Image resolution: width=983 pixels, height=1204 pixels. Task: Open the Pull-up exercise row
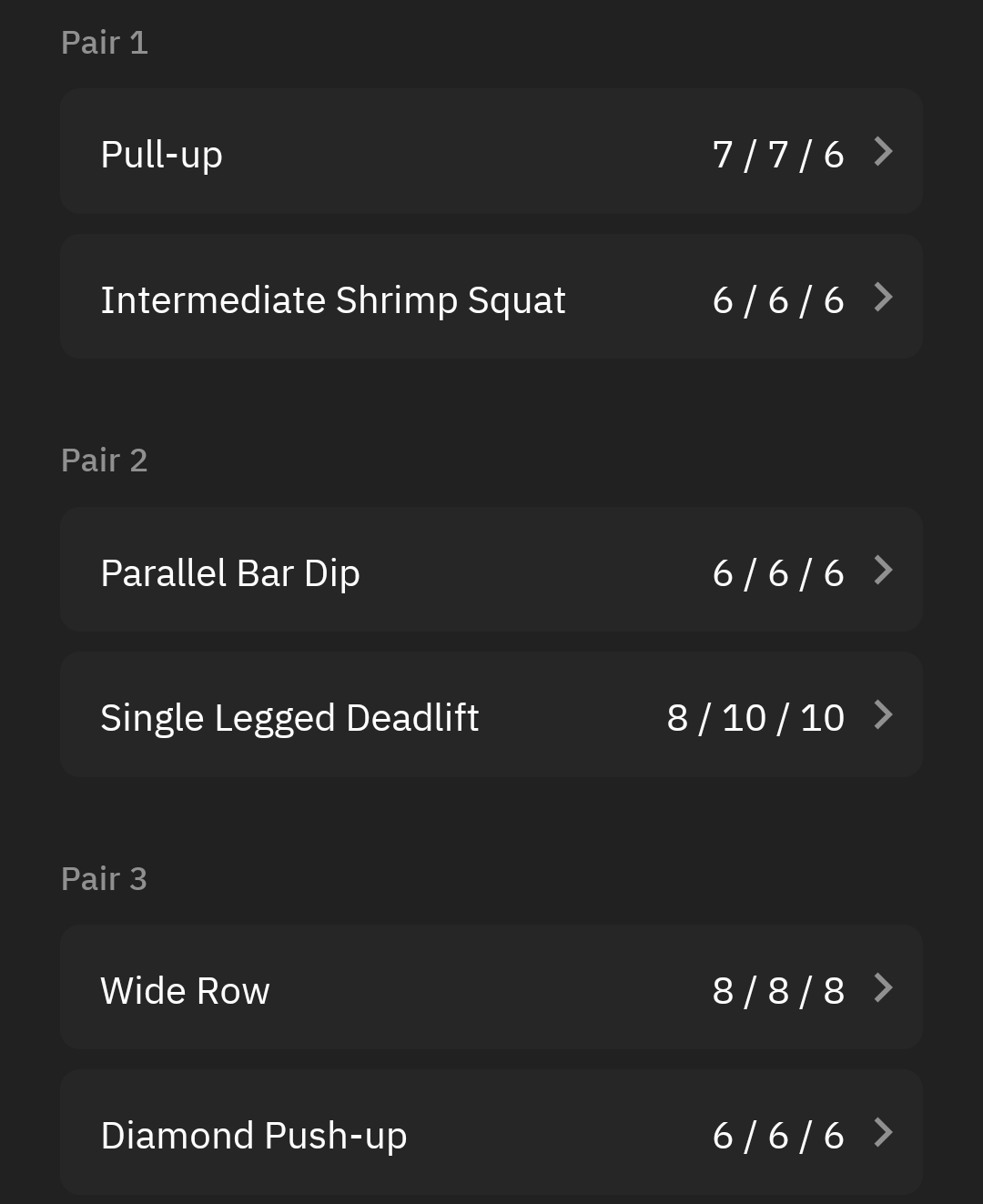pyautogui.click(x=491, y=151)
